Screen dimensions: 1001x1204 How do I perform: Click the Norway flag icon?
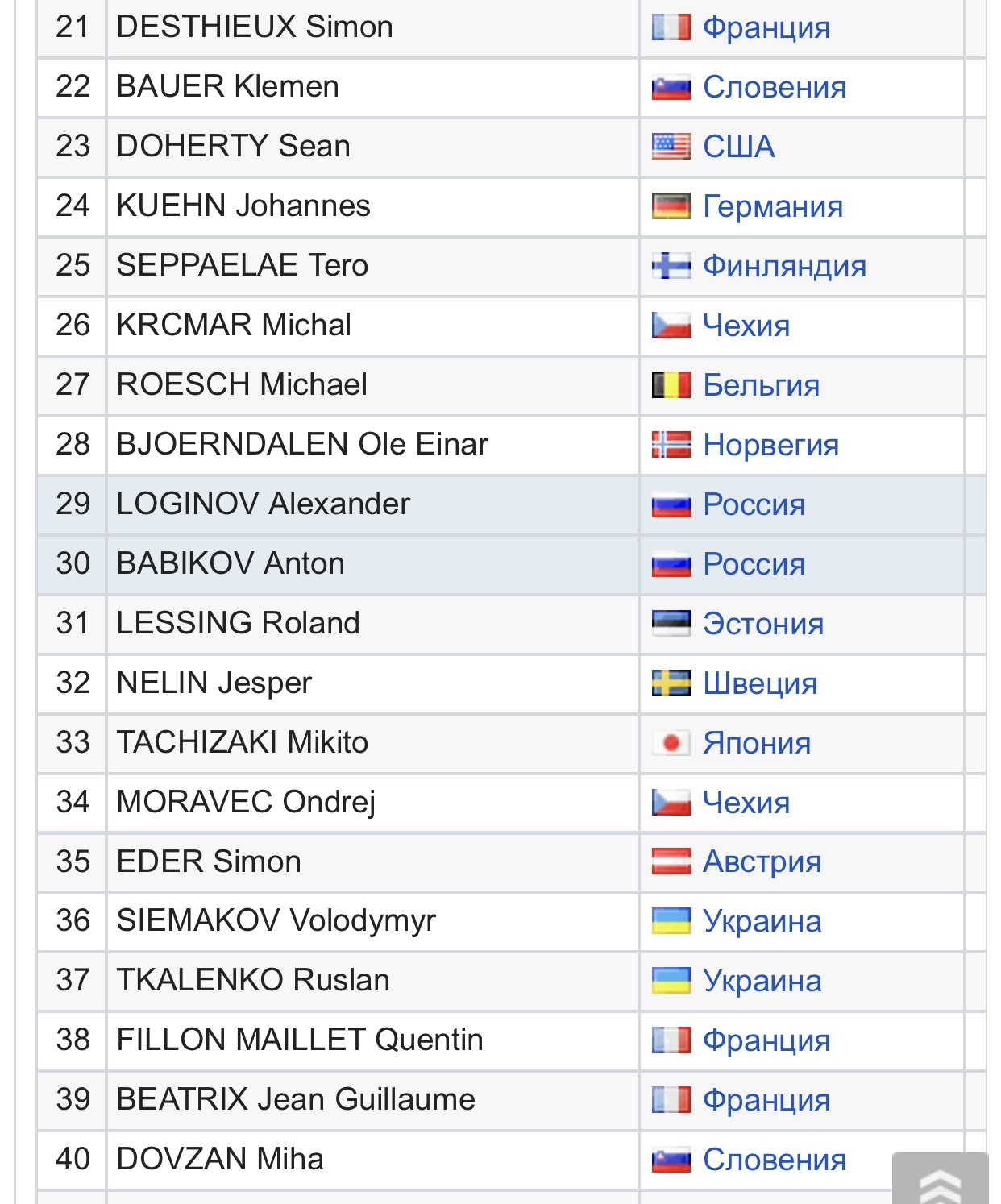(x=671, y=444)
